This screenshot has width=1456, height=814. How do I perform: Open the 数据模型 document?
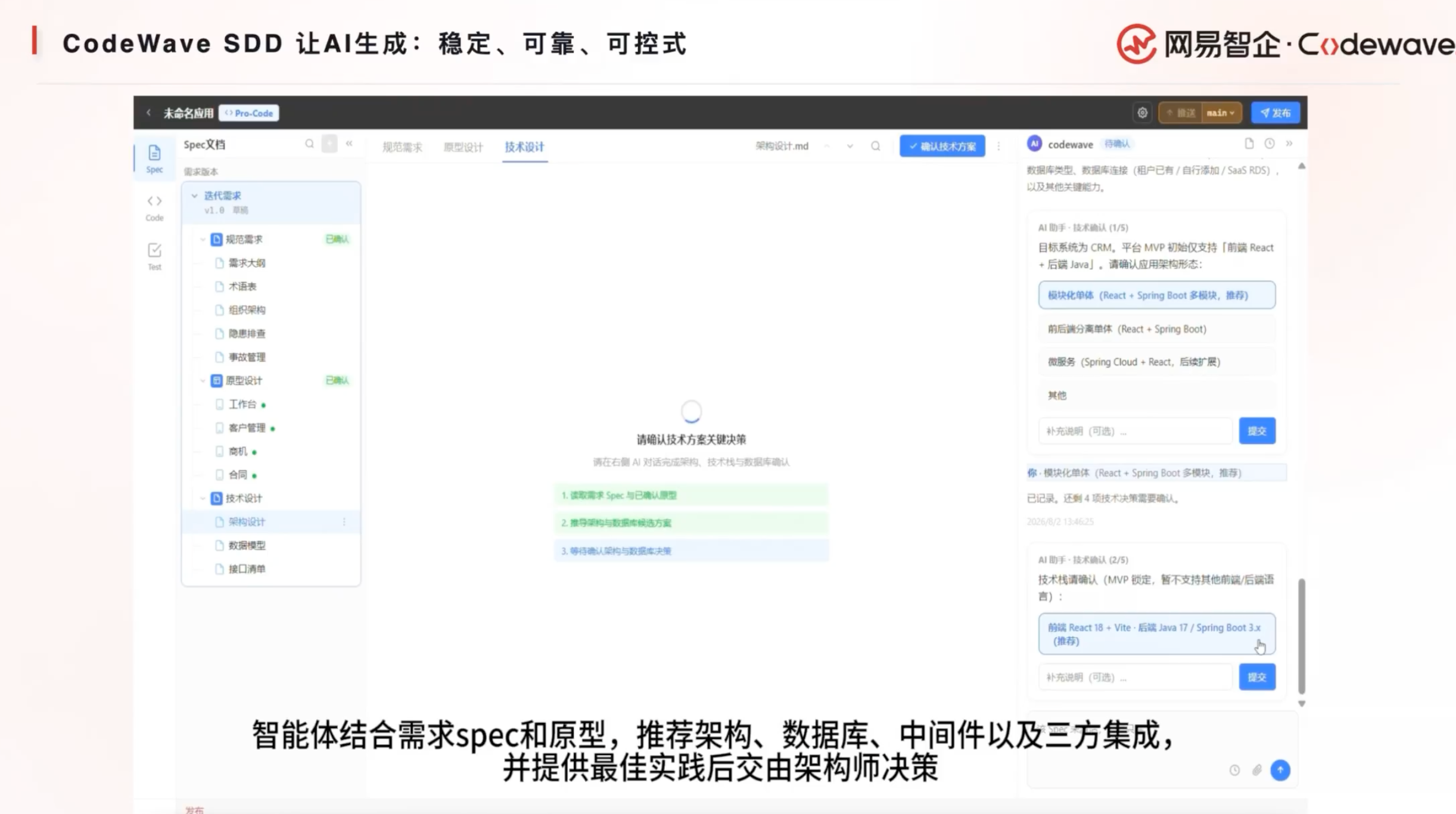[247, 545]
